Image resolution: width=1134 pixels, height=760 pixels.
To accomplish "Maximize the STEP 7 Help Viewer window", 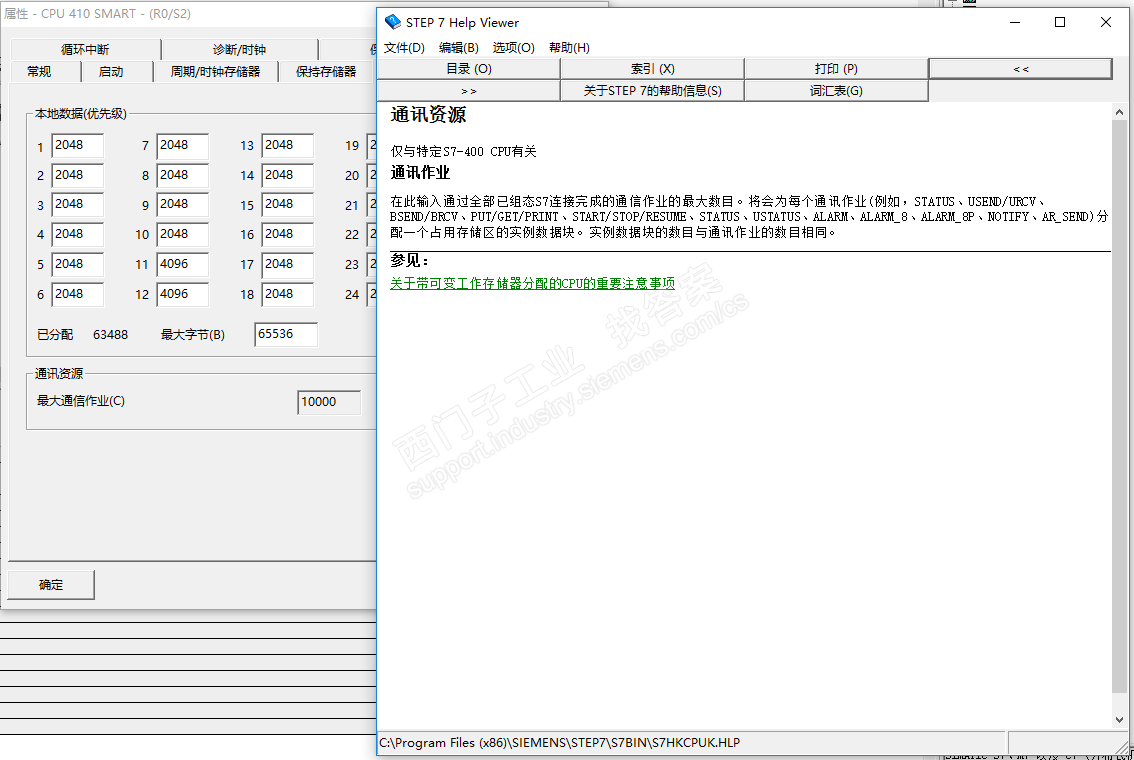I will tap(1060, 22).
